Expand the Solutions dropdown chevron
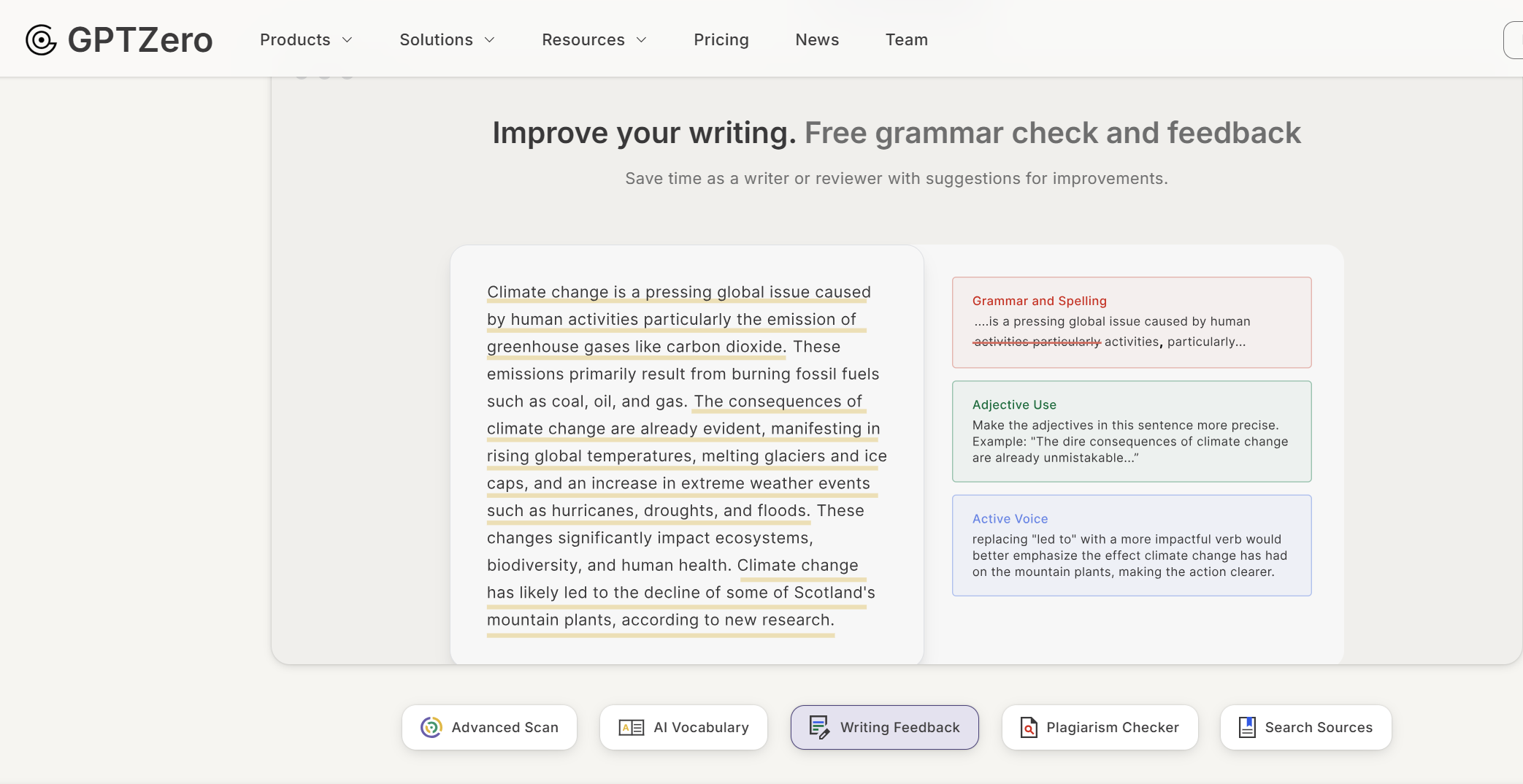This screenshot has width=1523, height=784. click(x=490, y=39)
